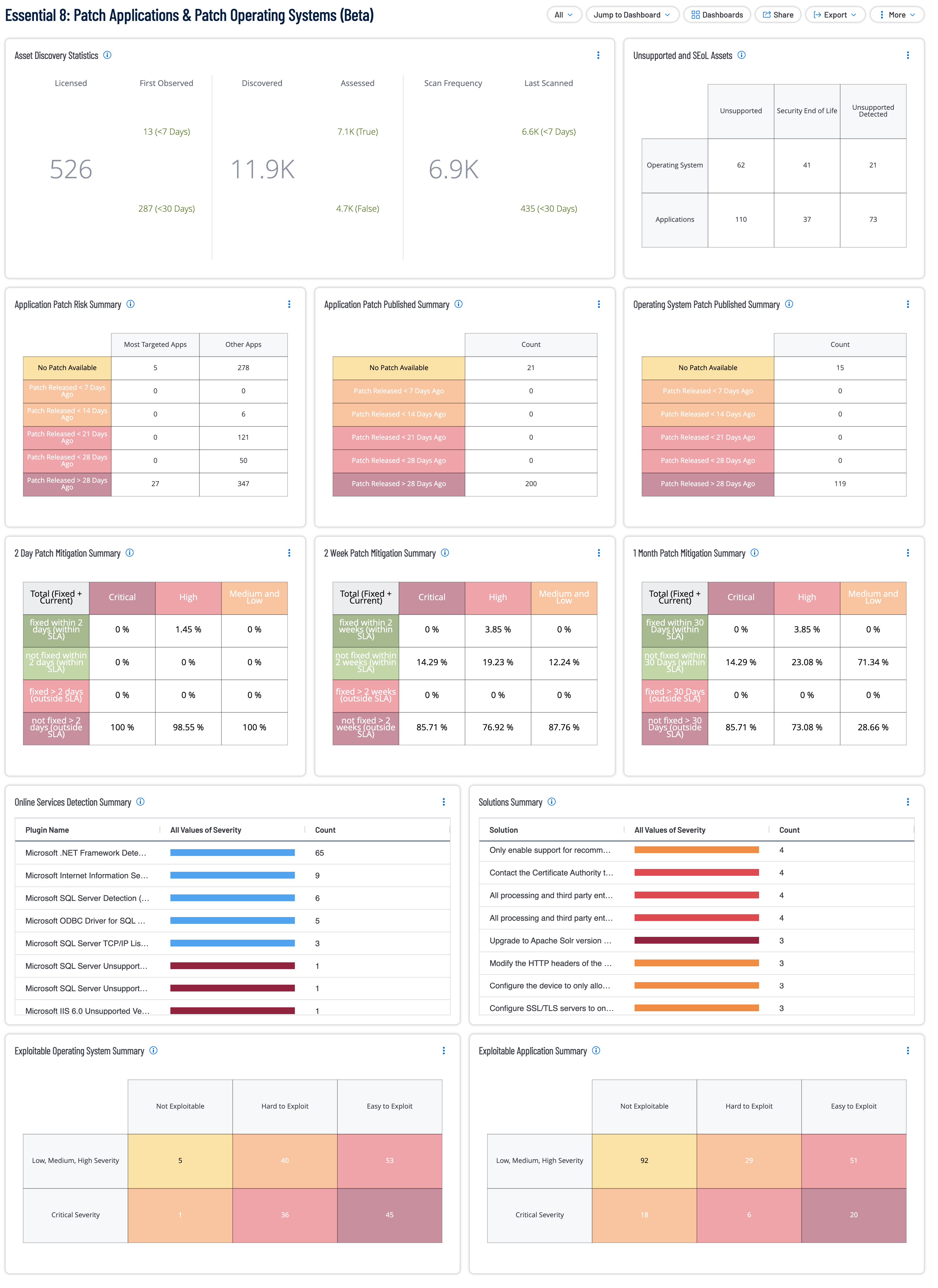Click info icon beside Asset Discovery Statistics
This screenshot has height=1288, width=938.
[x=107, y=56]
